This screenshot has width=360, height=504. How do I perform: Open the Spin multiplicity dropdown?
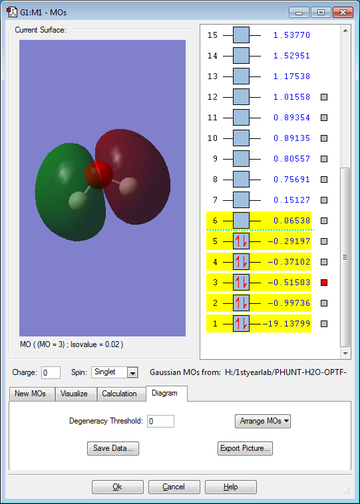(x=133, y=373)
